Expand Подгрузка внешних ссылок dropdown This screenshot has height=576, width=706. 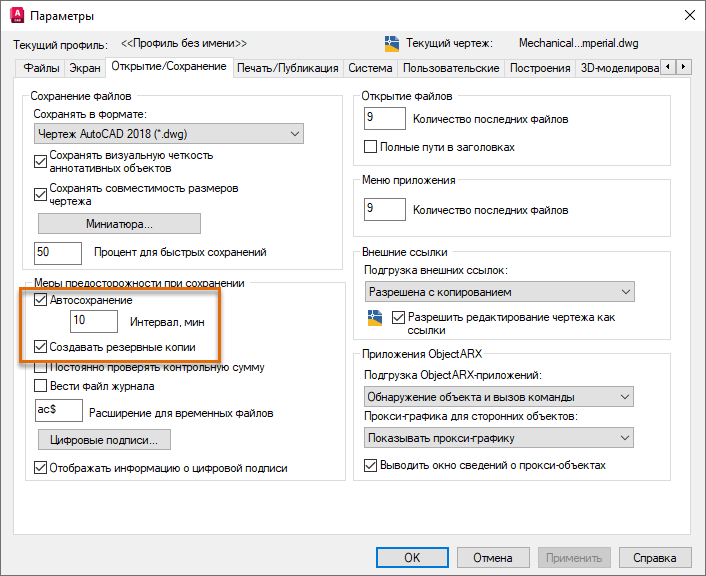[x=499, y=292]
